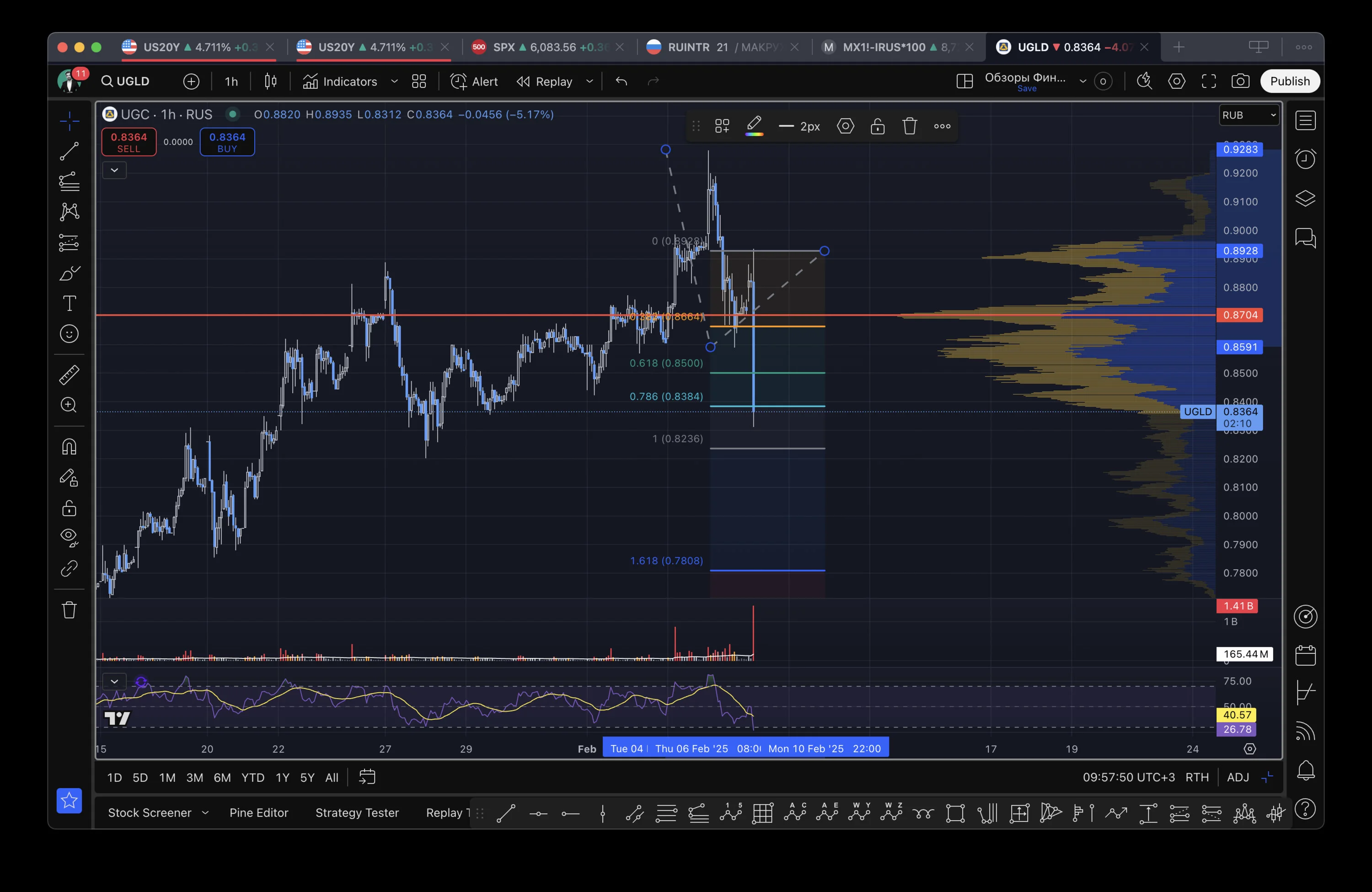This screenshot has width=1372, height=892.
Task: Open the layout setup grid icon
Action: click(x=965, y=81)
